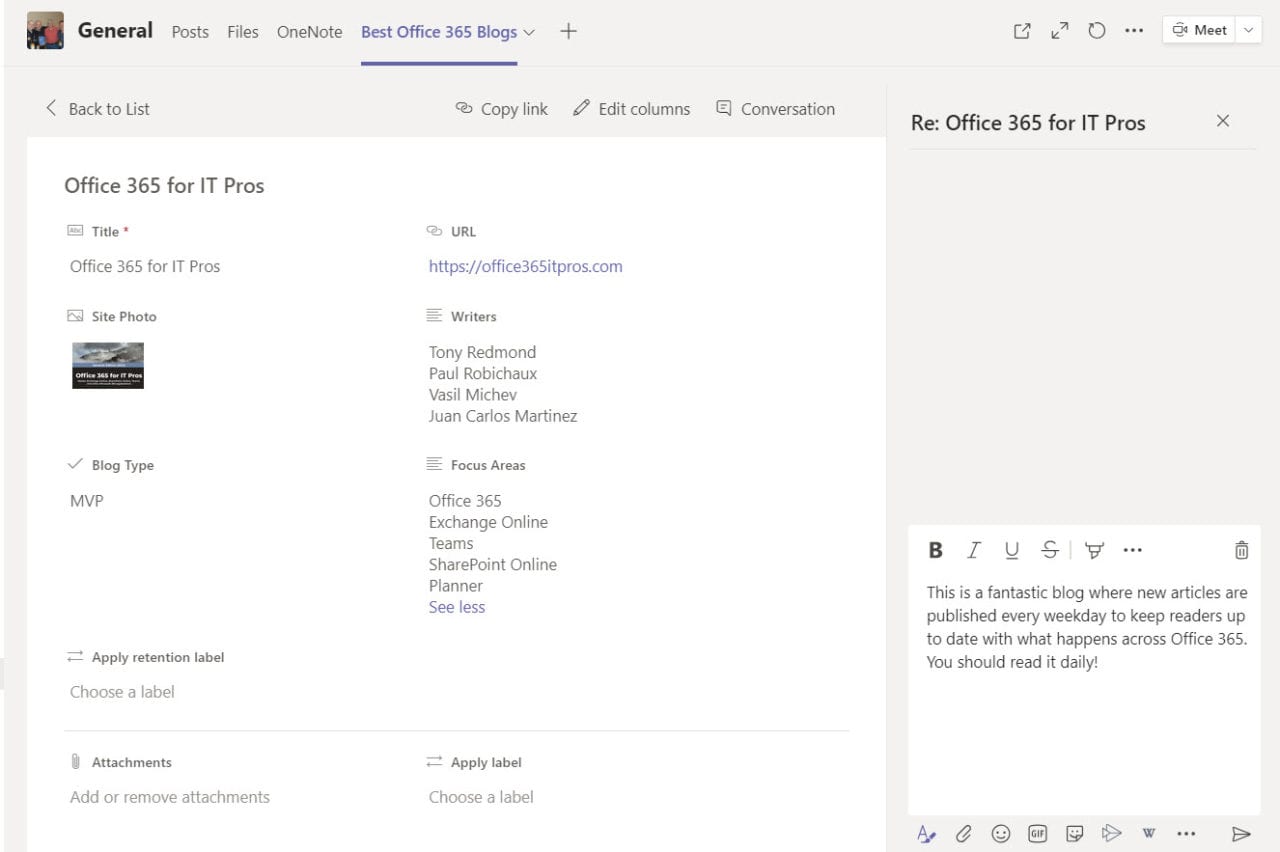1280x852 pixels.
Task: Open Edit columns
Action: tap(632, 109)
